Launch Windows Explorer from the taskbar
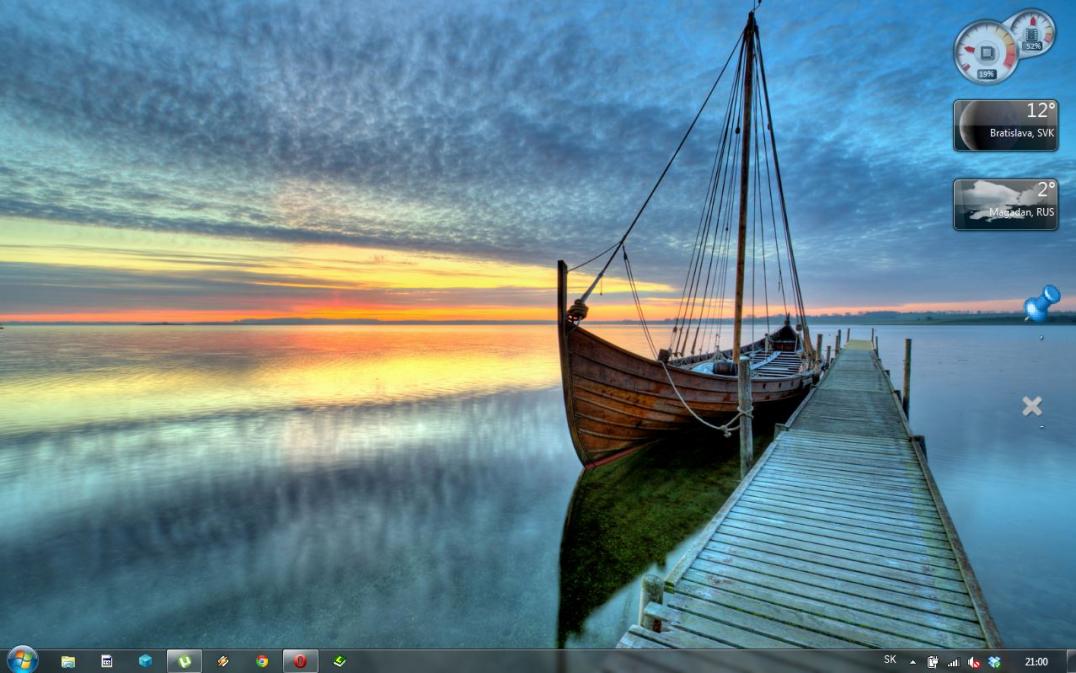 68,661
